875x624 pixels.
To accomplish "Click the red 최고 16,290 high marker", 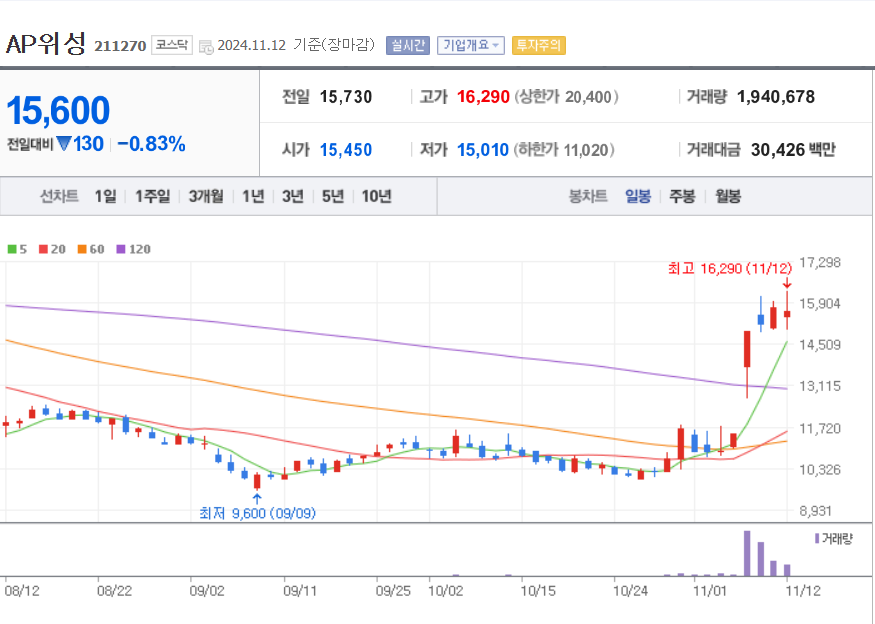I will [x=730, y=268].
